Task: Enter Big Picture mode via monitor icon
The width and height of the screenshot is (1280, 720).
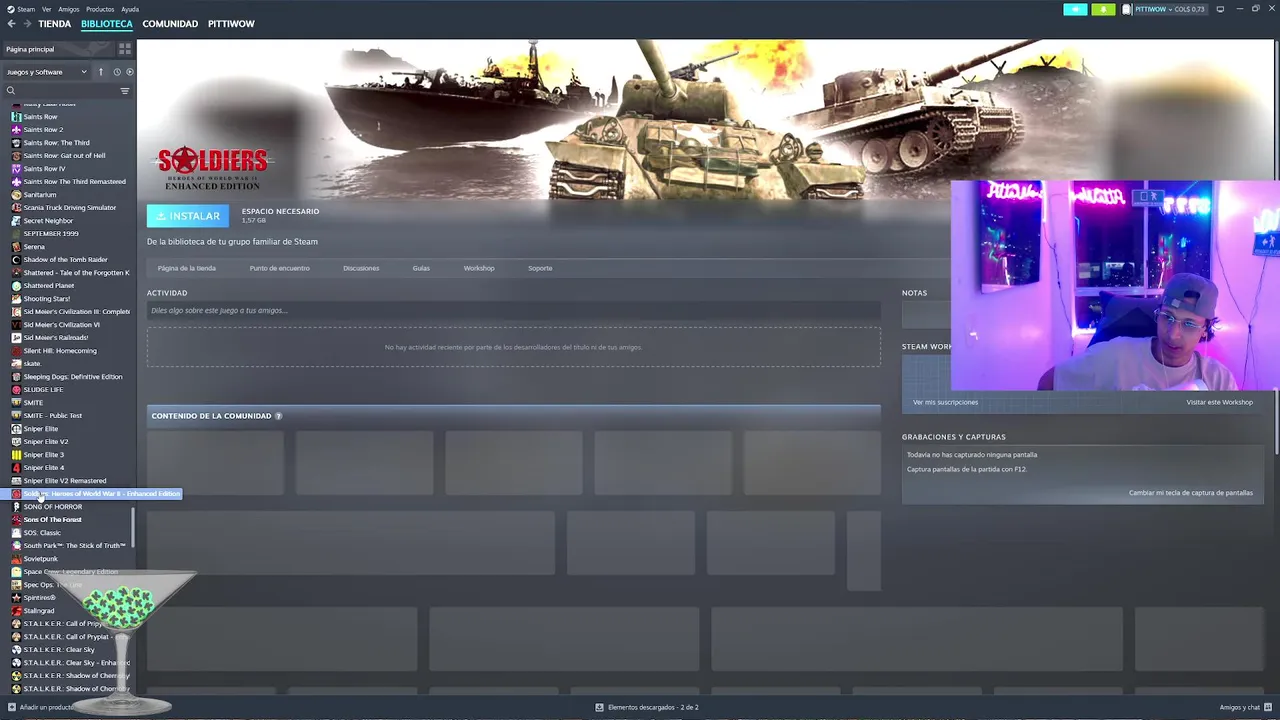Action: (1220, 9)
